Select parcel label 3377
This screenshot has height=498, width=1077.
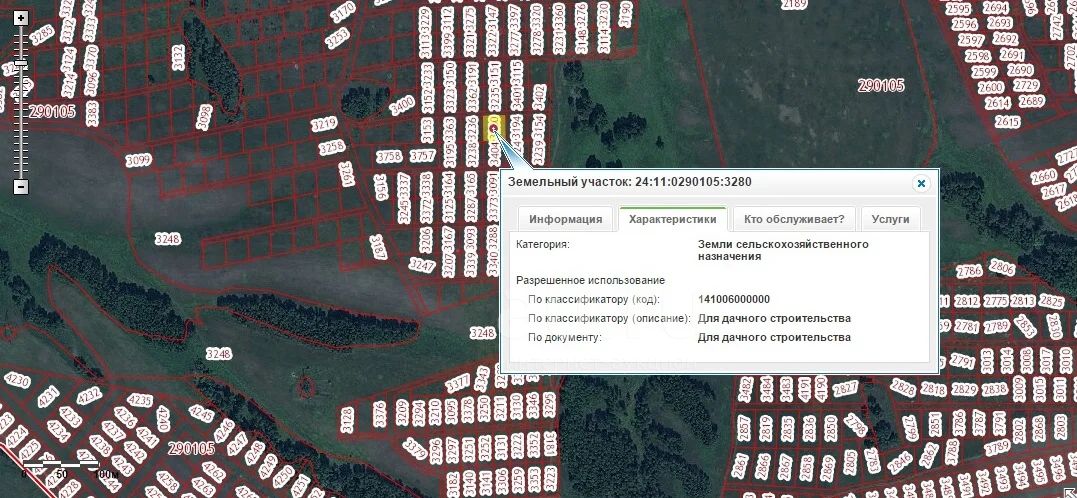click(457, 383)
